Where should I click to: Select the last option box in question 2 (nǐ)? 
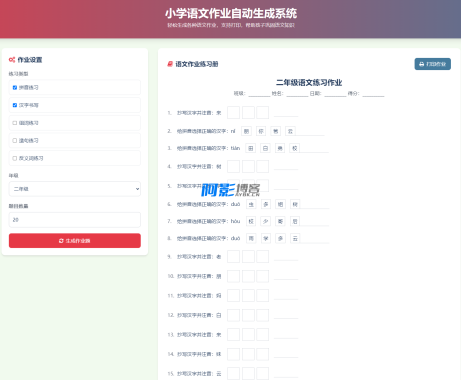coord(290,131)
